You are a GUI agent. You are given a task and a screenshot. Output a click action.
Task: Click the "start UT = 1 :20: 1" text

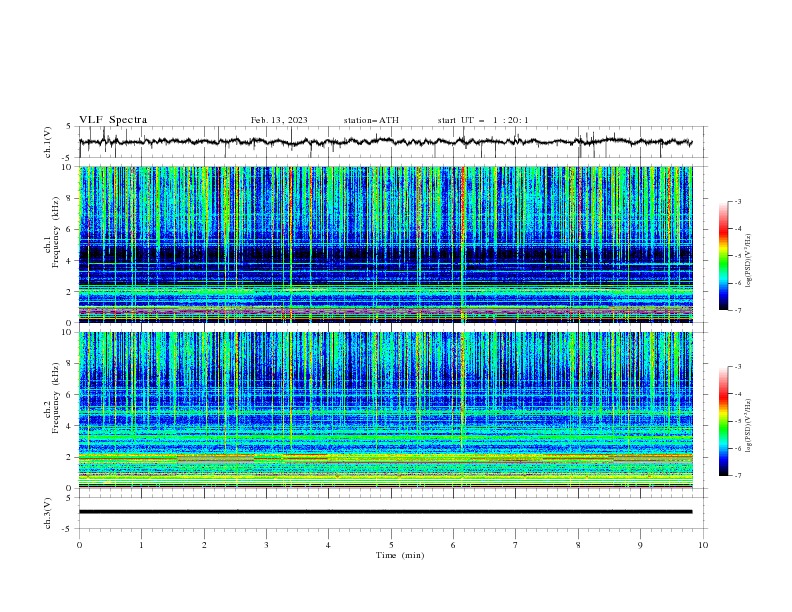[483, 120]
